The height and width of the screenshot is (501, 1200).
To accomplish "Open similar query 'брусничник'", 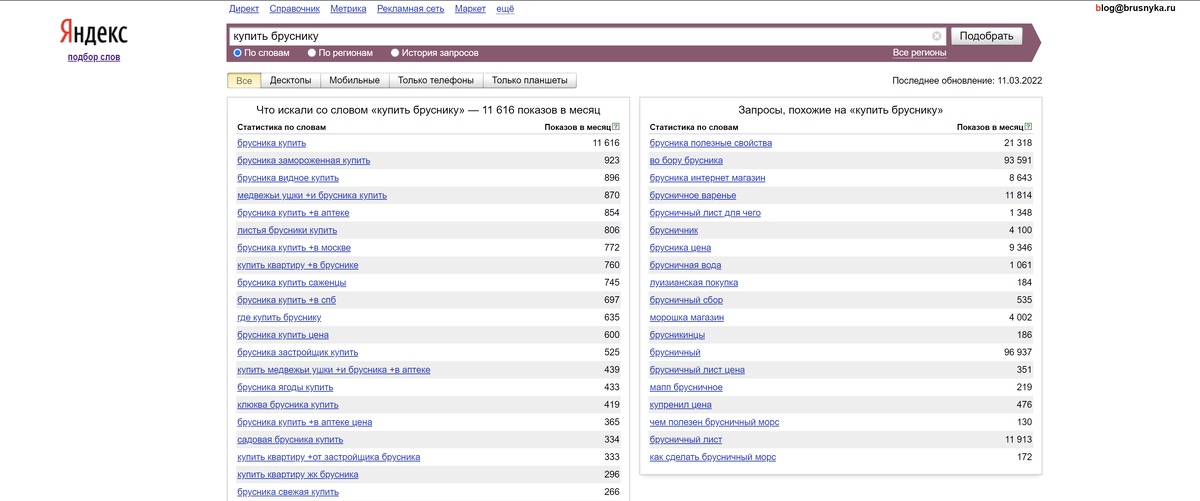I will [x=674, y=230].
